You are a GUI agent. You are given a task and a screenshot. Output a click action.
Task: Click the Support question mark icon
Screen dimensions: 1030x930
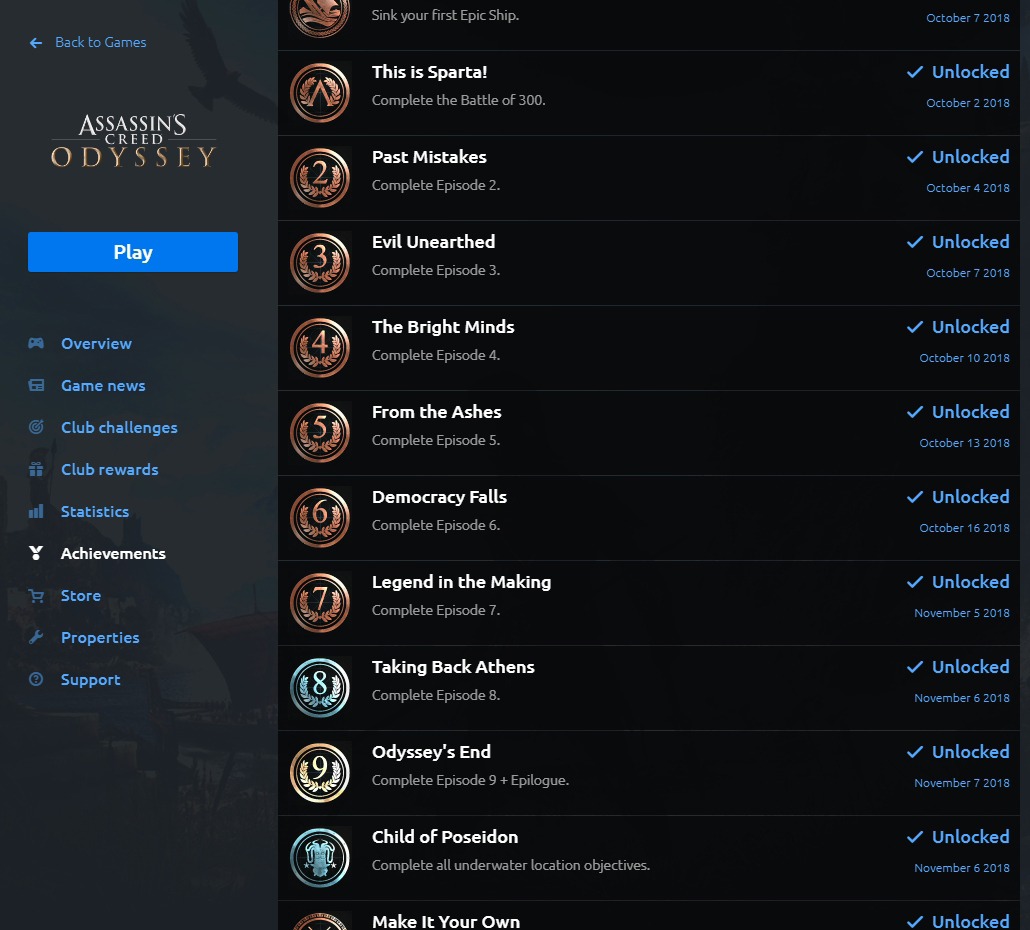36,679
